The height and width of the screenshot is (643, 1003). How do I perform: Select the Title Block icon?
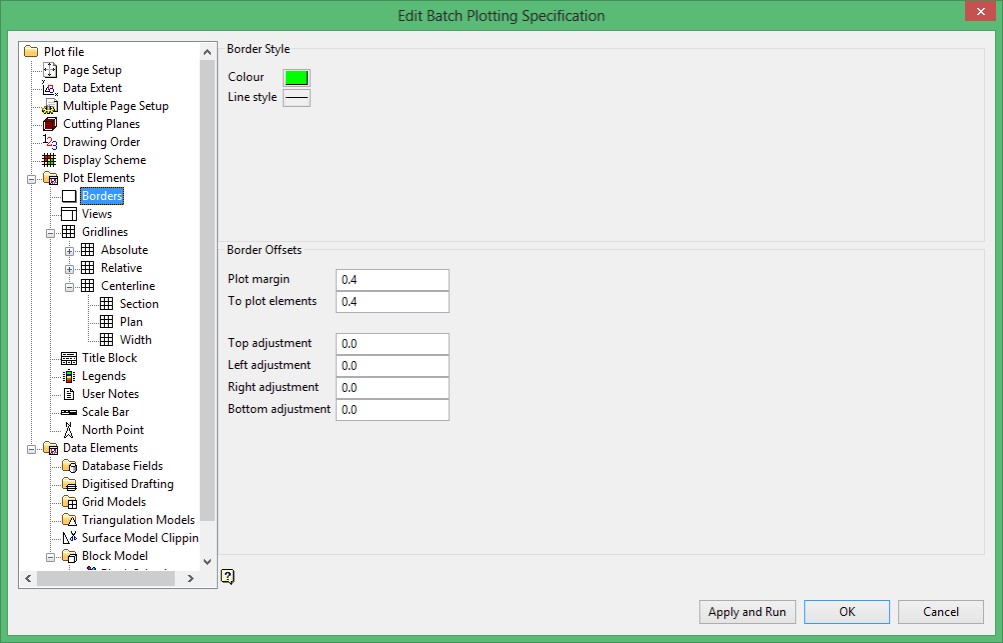[x=68, y=358]
